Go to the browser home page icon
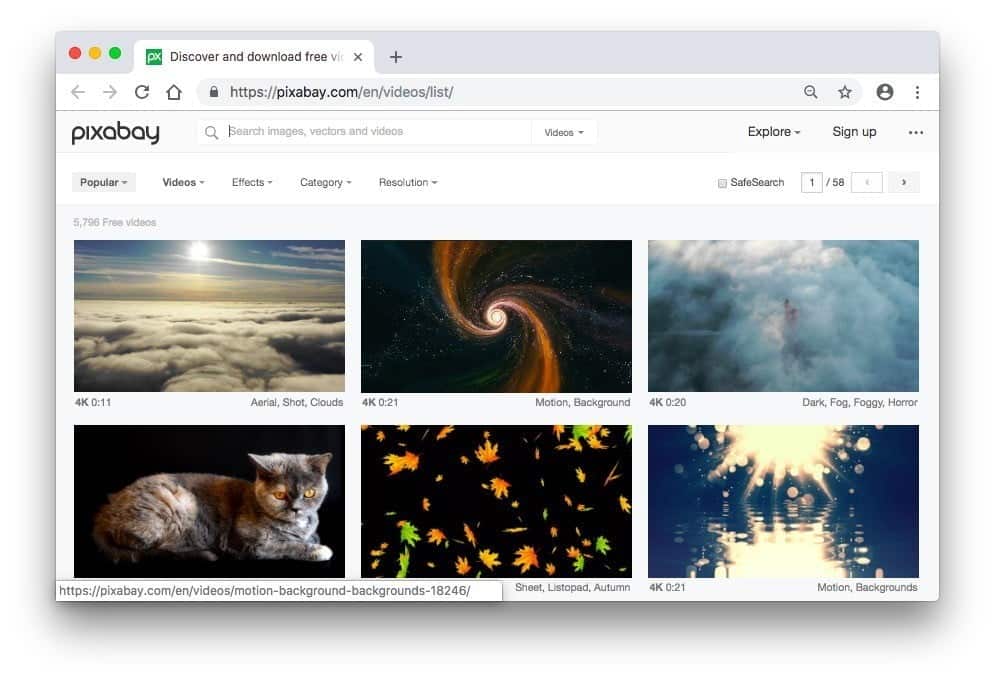Image resolution: width=995 pixels, height=681 pixels. point(174,92)
